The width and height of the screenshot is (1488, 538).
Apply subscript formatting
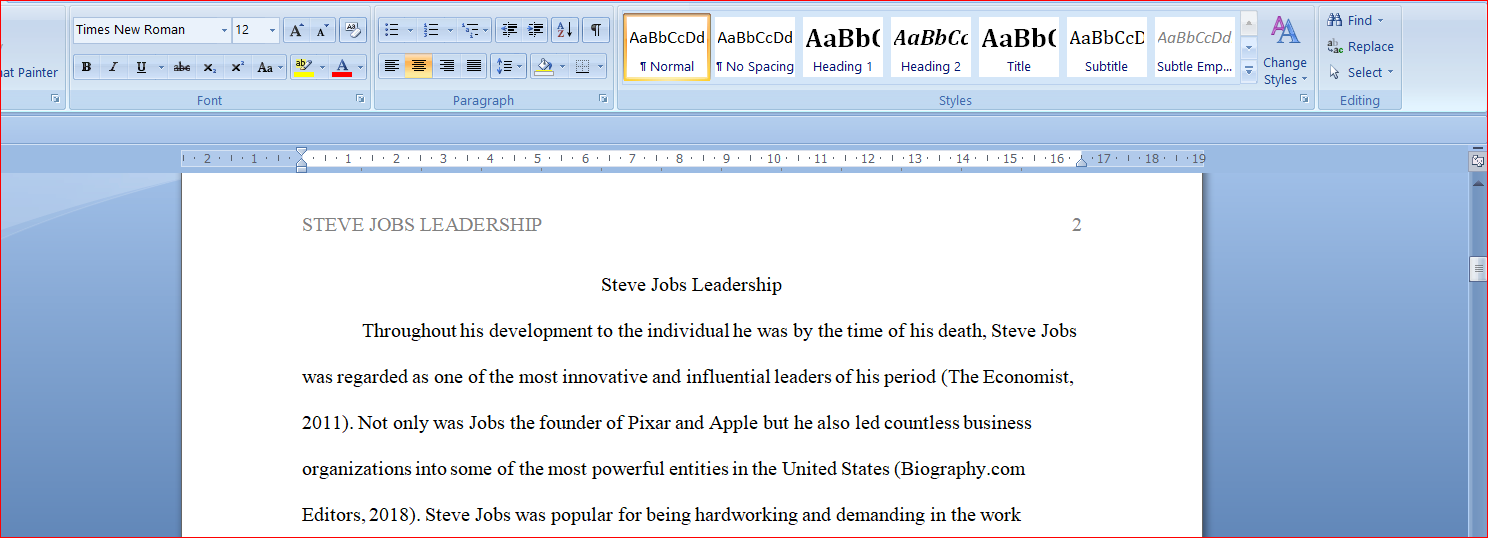click(x=209, y=67)
